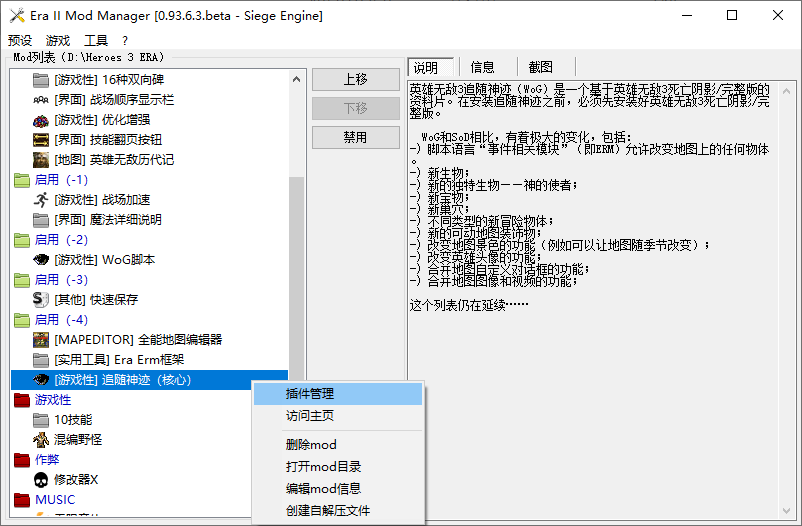This screenshot has height=526, width=802.
Task: Select the 游戏性 category row
Action: coord(53,400)
